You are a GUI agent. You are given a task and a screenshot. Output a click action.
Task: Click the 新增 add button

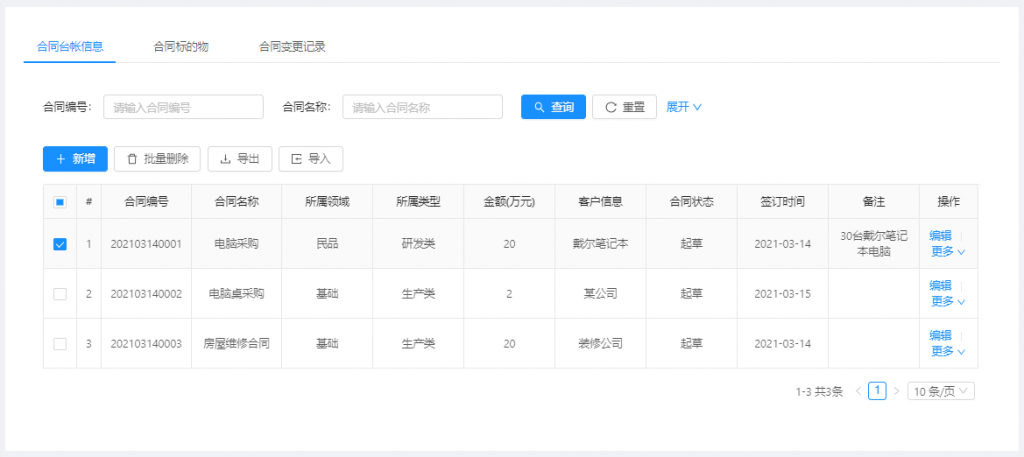tap(75, 158)
